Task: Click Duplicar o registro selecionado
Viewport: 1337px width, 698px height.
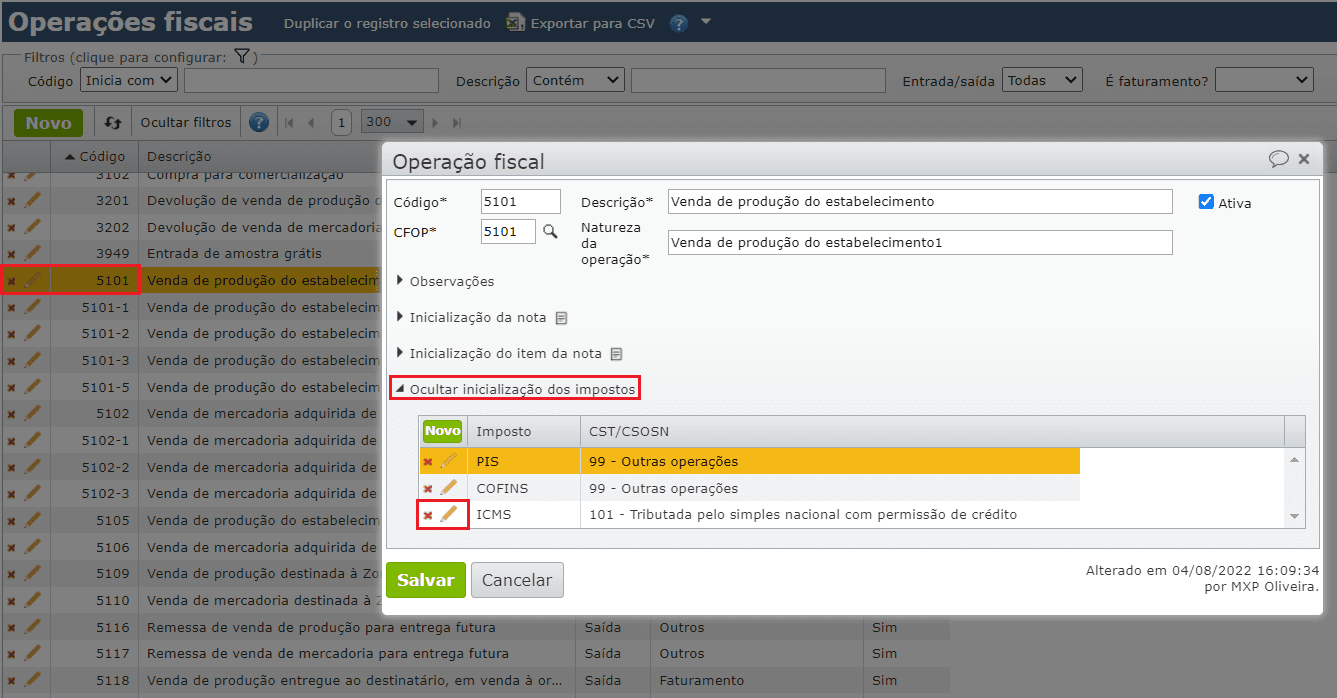Action: tap(387, 23)
